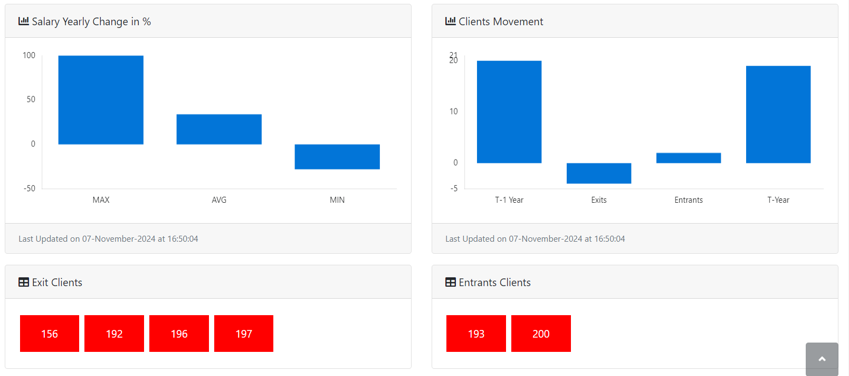The width and height of the screenshot is (849, 376).
Task: Select exit client 156 tile
Action: [49, 334]
